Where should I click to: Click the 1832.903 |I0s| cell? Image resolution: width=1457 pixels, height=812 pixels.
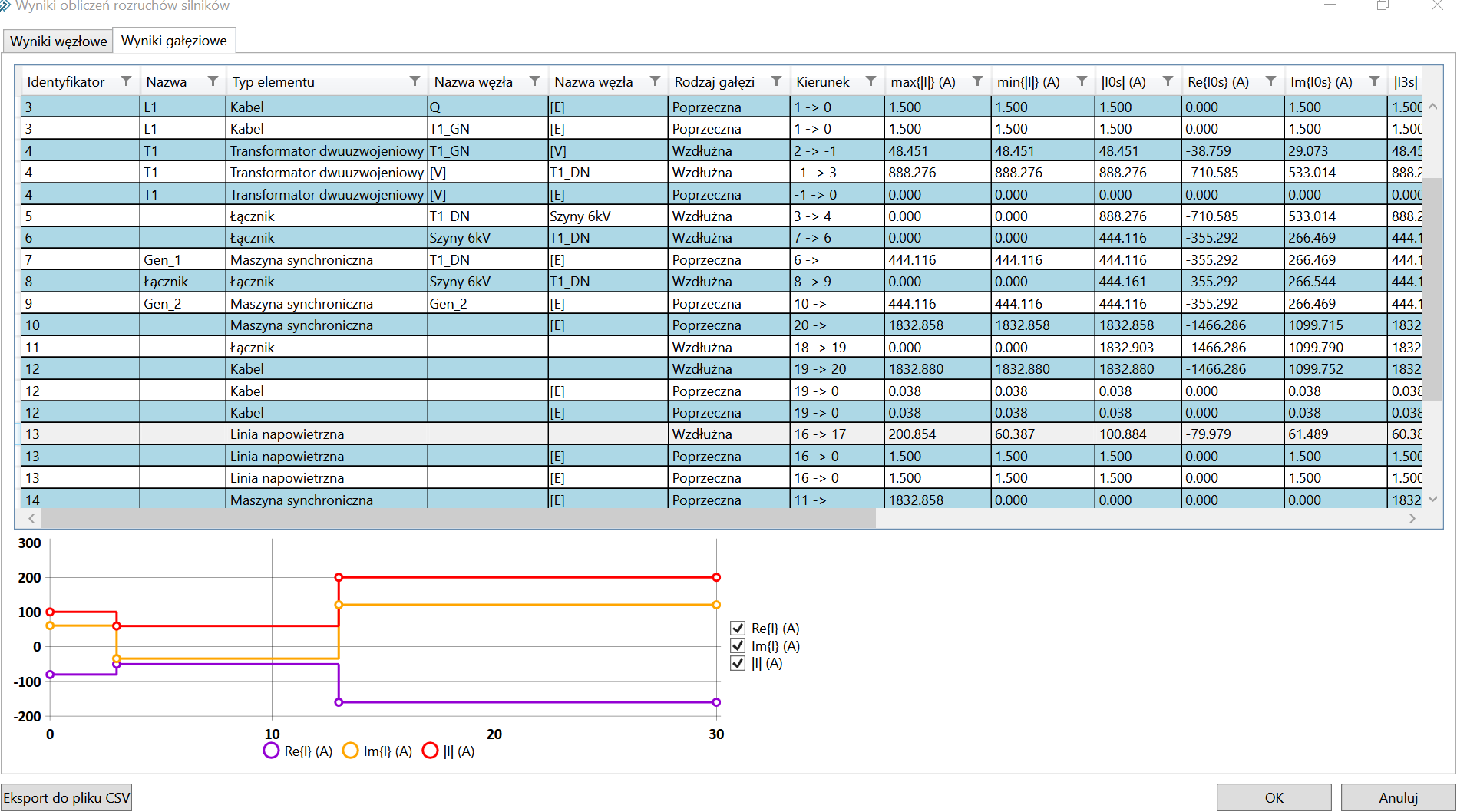(1138, 348)
